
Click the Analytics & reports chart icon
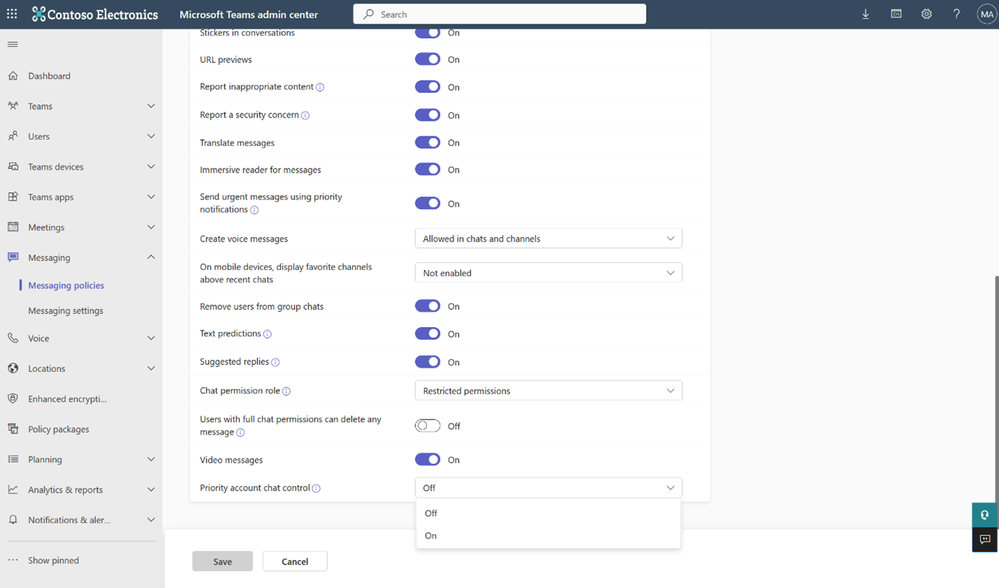(x=13, y=489)
